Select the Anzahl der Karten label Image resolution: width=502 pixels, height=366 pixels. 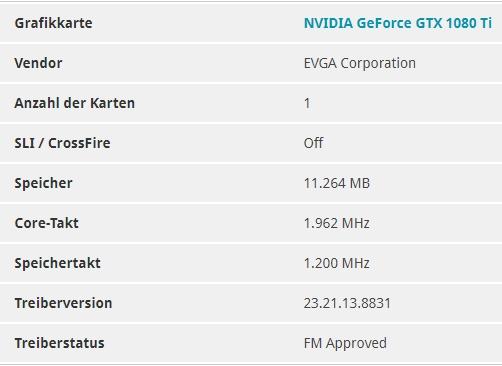pos(75,103)
